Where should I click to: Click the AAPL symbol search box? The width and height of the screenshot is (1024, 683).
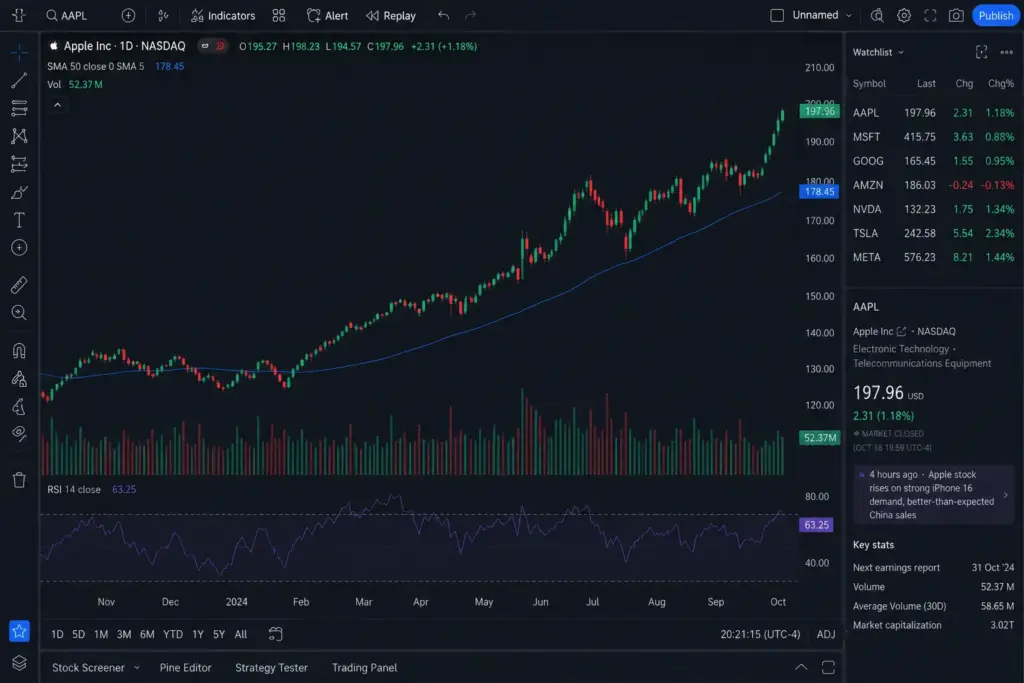pyautogui.click(x=66, y=16)
